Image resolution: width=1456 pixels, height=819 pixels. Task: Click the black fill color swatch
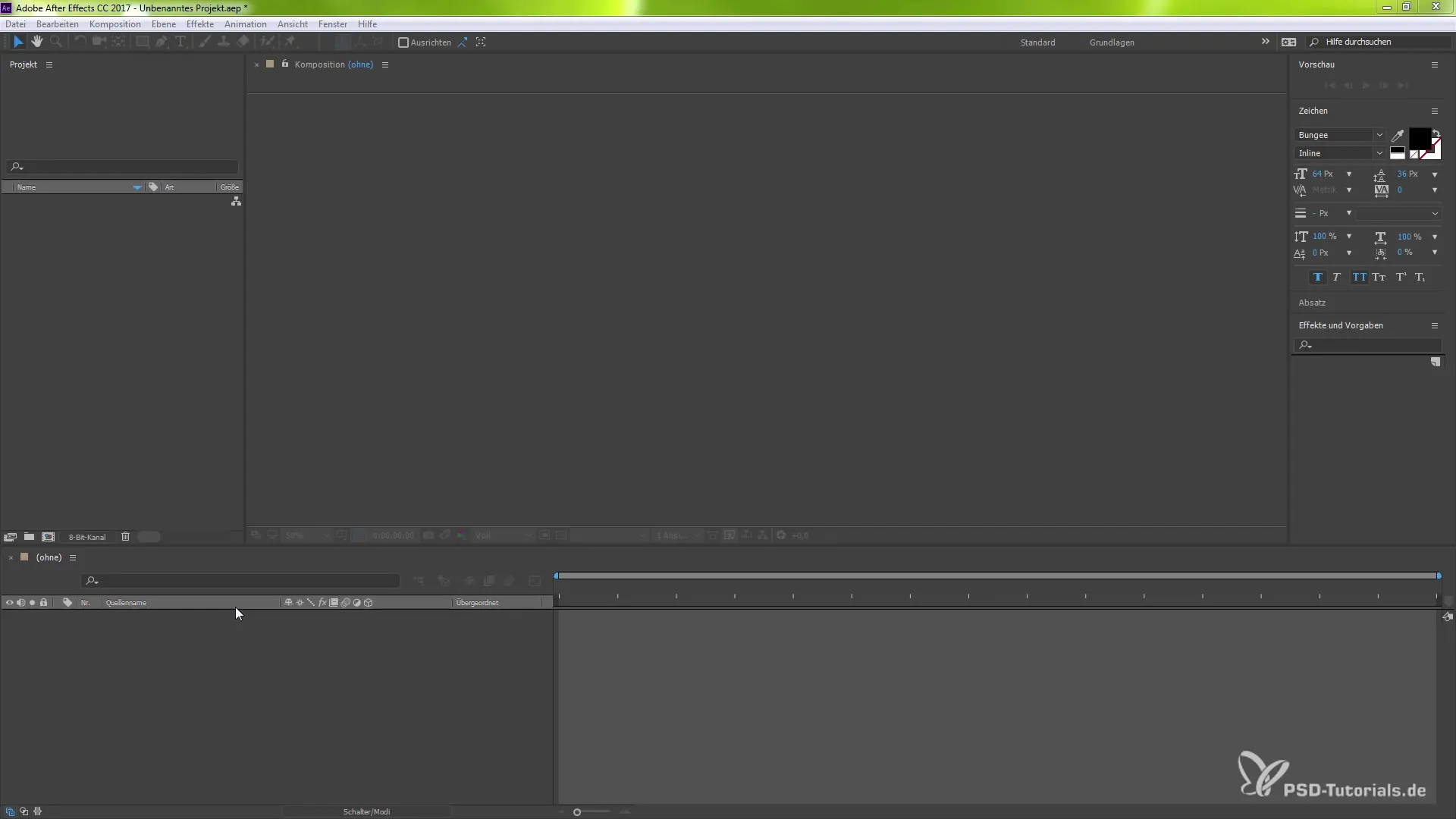pyautogui.click(x=1419, y=139)
